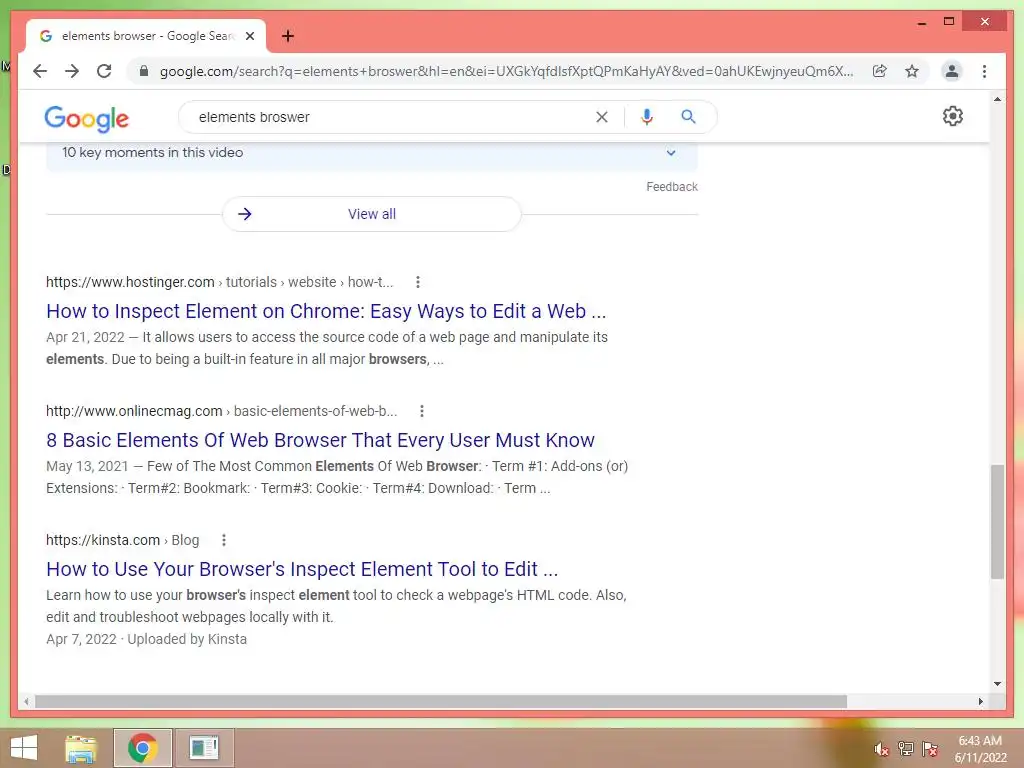Click the horizontal scrollbar thumb

[x=441, y=701]
